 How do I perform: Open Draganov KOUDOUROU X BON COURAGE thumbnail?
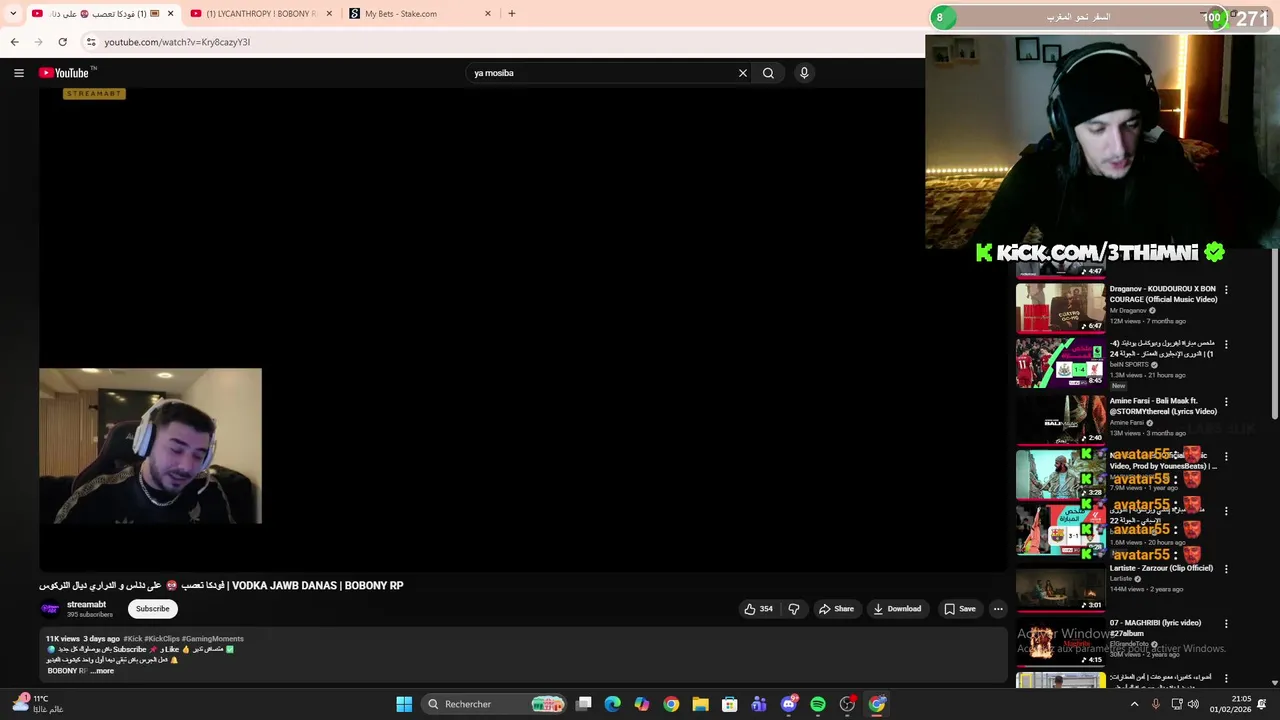click(x=1060, y=308)
